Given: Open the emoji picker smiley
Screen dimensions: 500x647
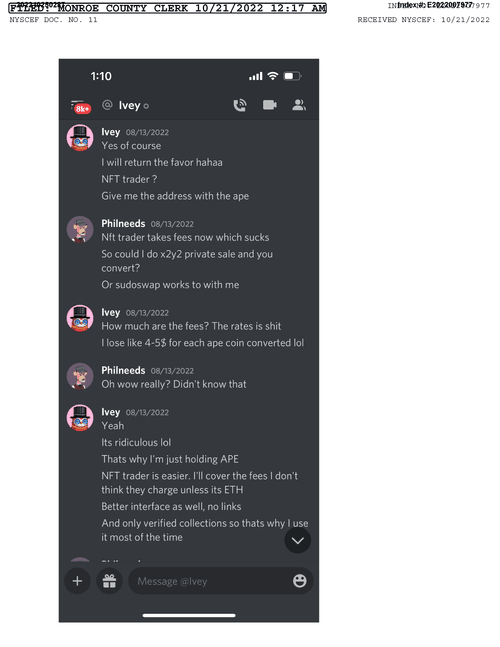Looking at the screenshot, I should tap(300, 581).
